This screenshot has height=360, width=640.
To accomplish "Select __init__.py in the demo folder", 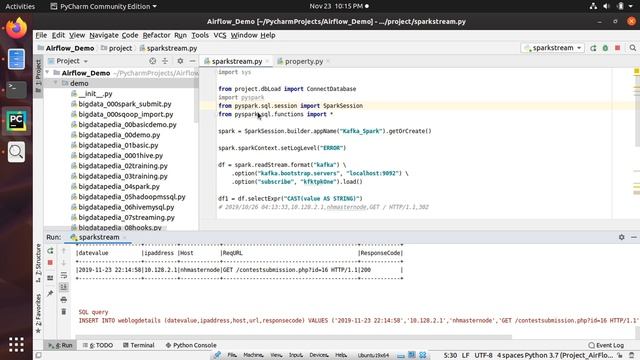I will click(x=95, y=93).
